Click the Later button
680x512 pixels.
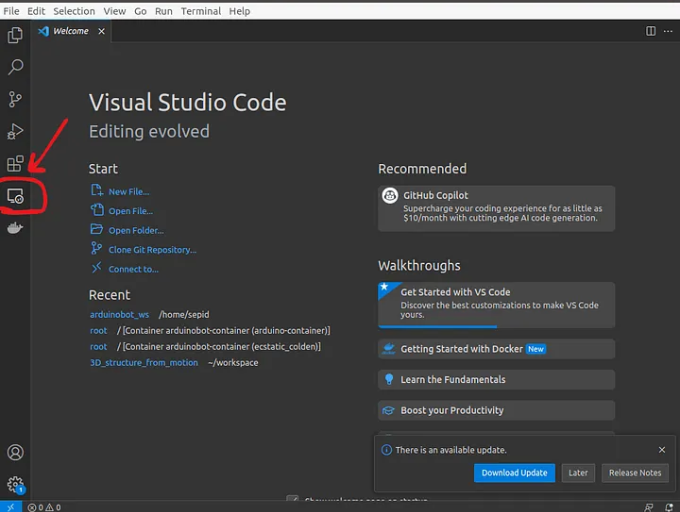[x=578, y=473]
